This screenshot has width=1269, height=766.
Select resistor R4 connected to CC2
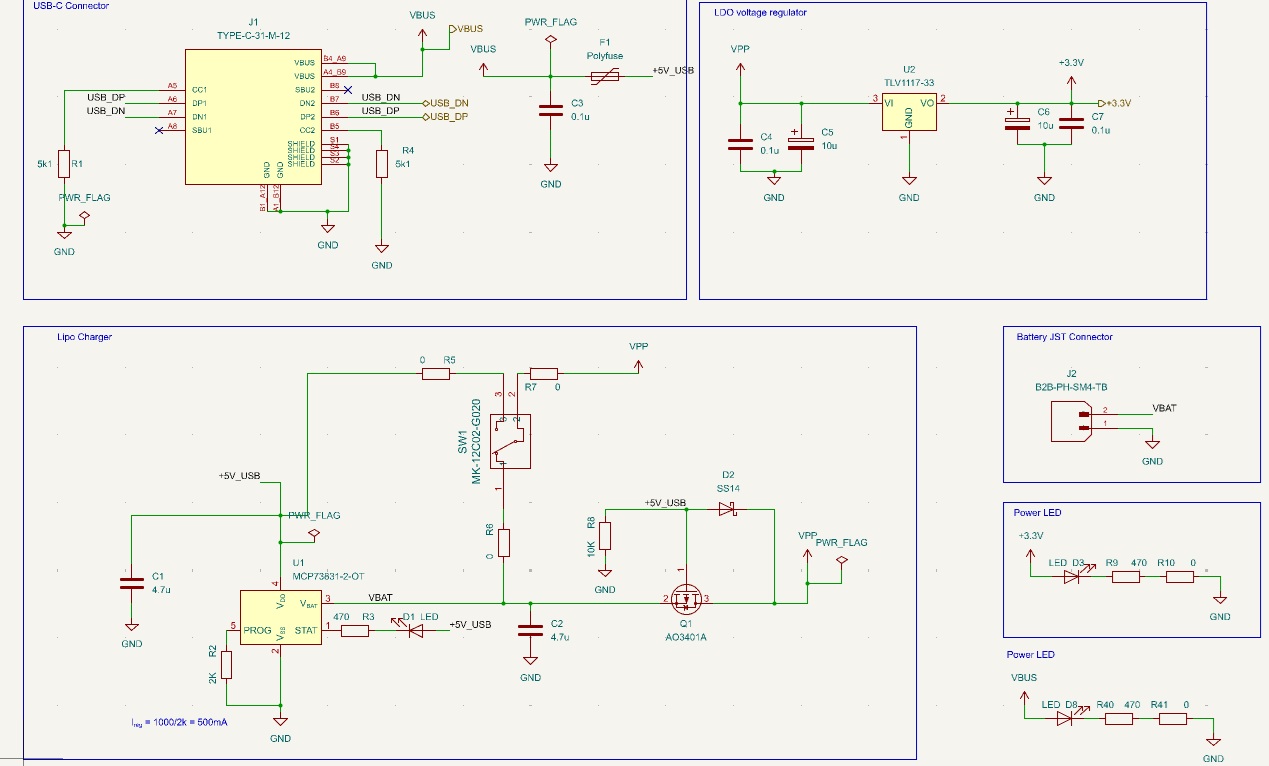[x=382, y=163]
